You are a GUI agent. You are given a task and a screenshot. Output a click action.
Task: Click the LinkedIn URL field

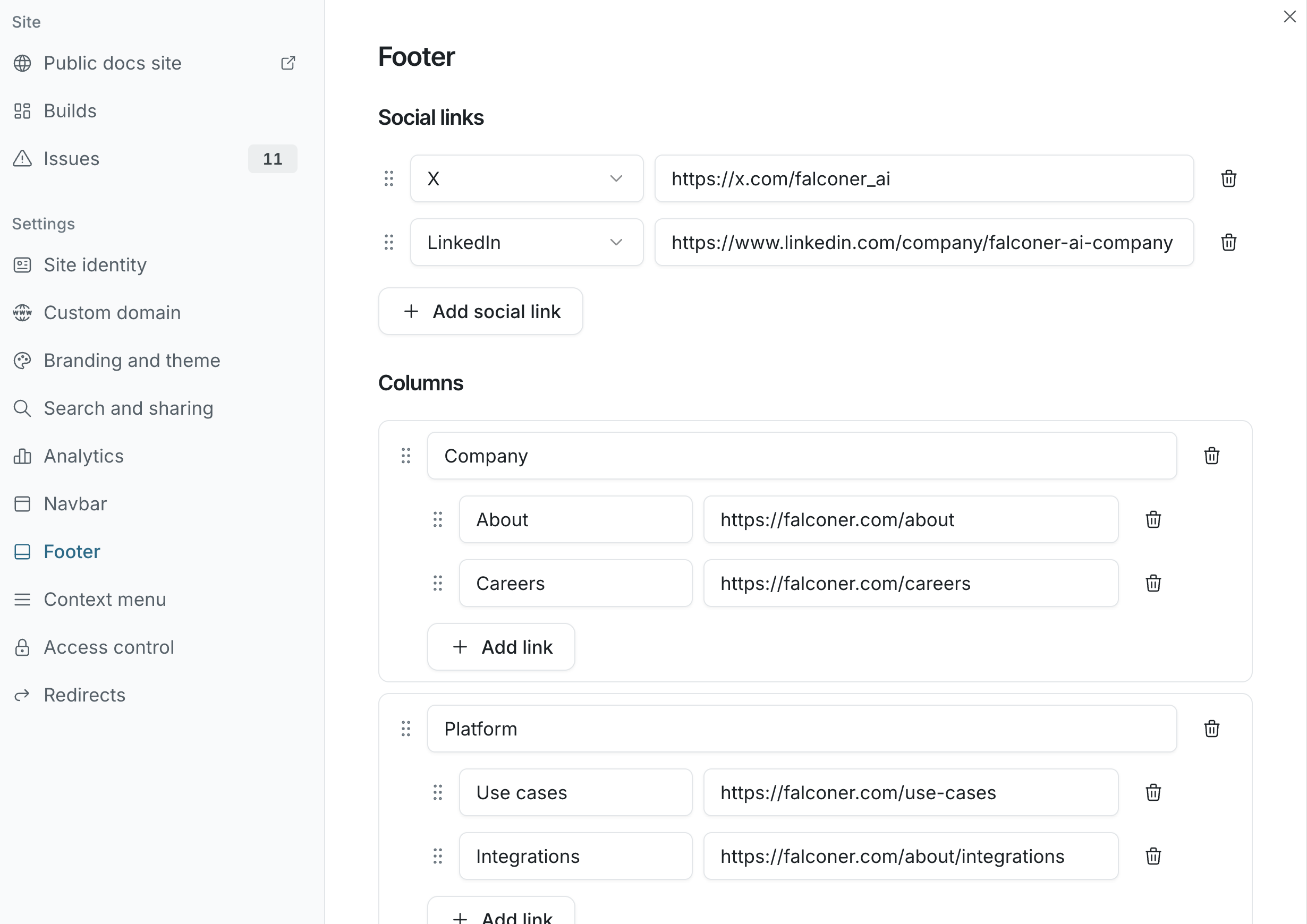coord(924,242)
